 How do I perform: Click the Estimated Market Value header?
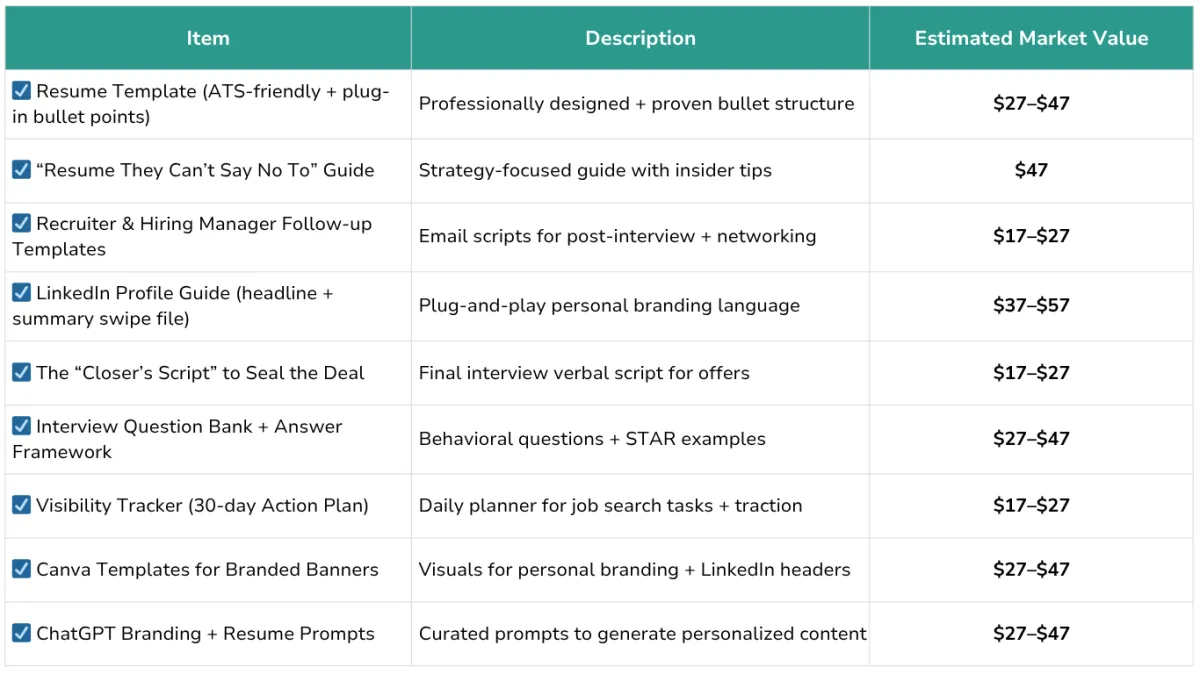1031,38
